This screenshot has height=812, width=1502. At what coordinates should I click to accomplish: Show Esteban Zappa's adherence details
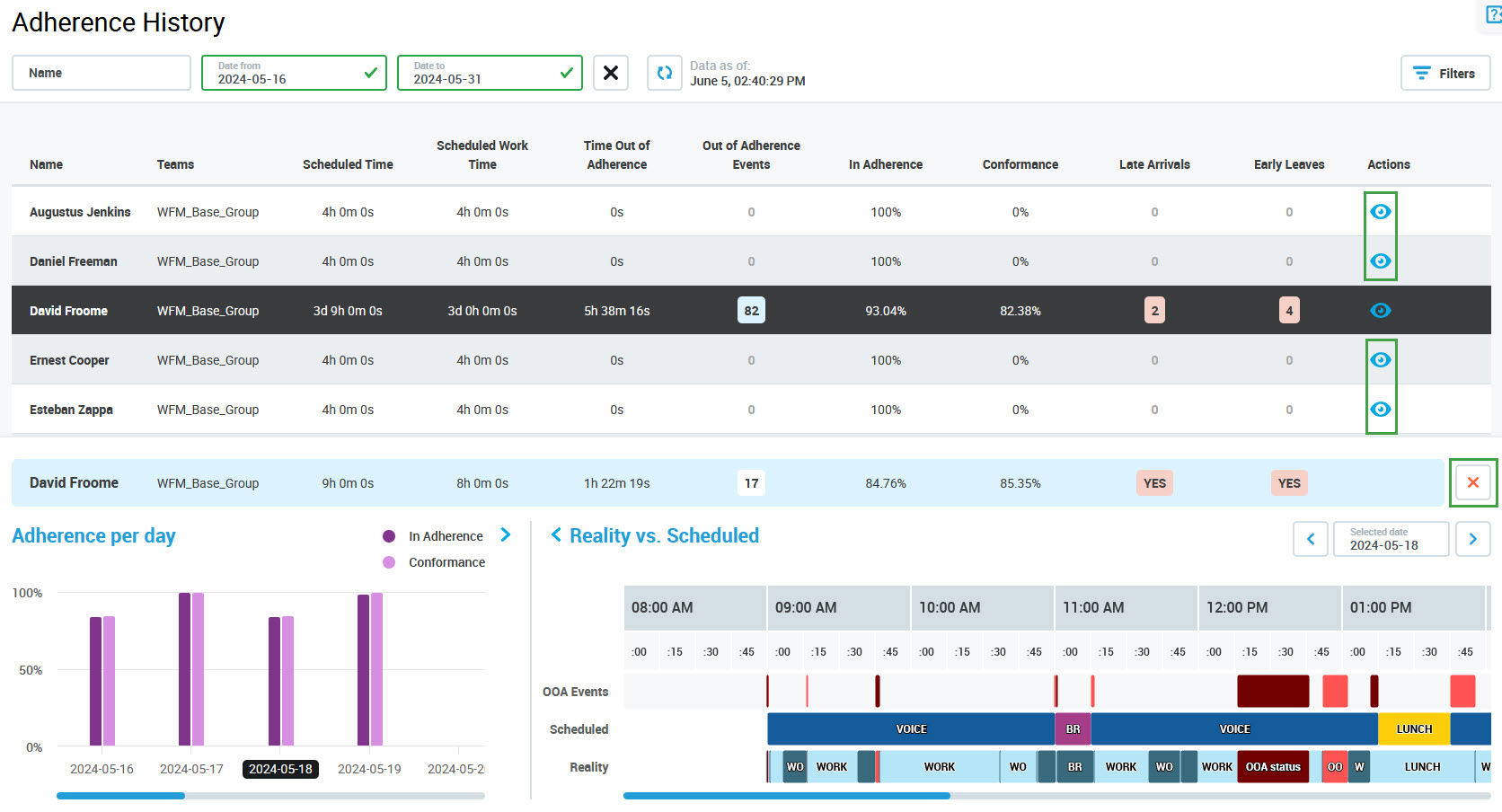click(1380, 410)
